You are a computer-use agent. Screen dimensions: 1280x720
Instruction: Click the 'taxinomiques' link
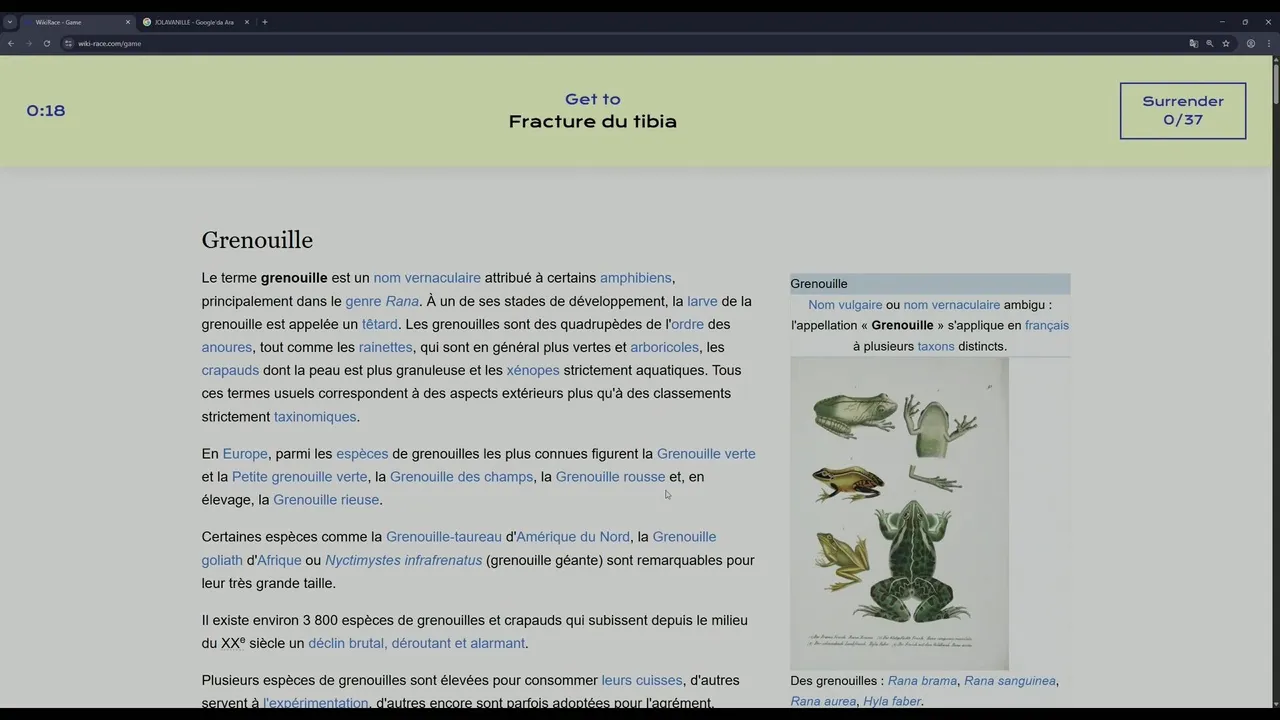(x=315, y=417)
